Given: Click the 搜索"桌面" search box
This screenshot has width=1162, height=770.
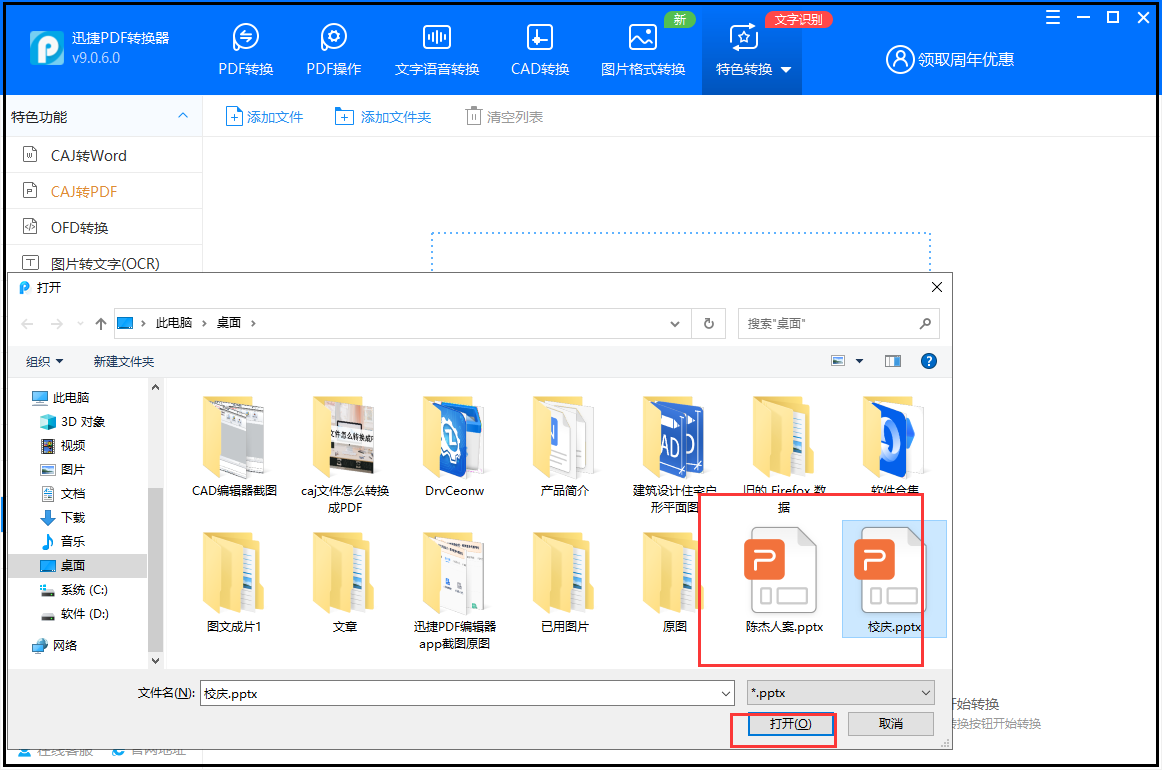Looking at the screenshot, I should [838, 324].
